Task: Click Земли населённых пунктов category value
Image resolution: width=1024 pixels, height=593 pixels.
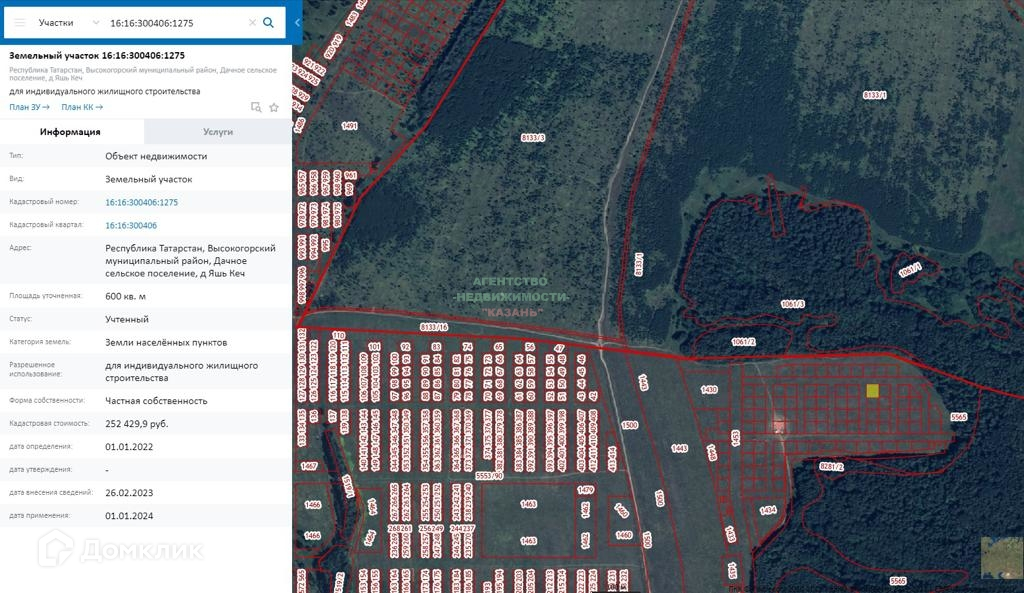Action: pos(166,342)
